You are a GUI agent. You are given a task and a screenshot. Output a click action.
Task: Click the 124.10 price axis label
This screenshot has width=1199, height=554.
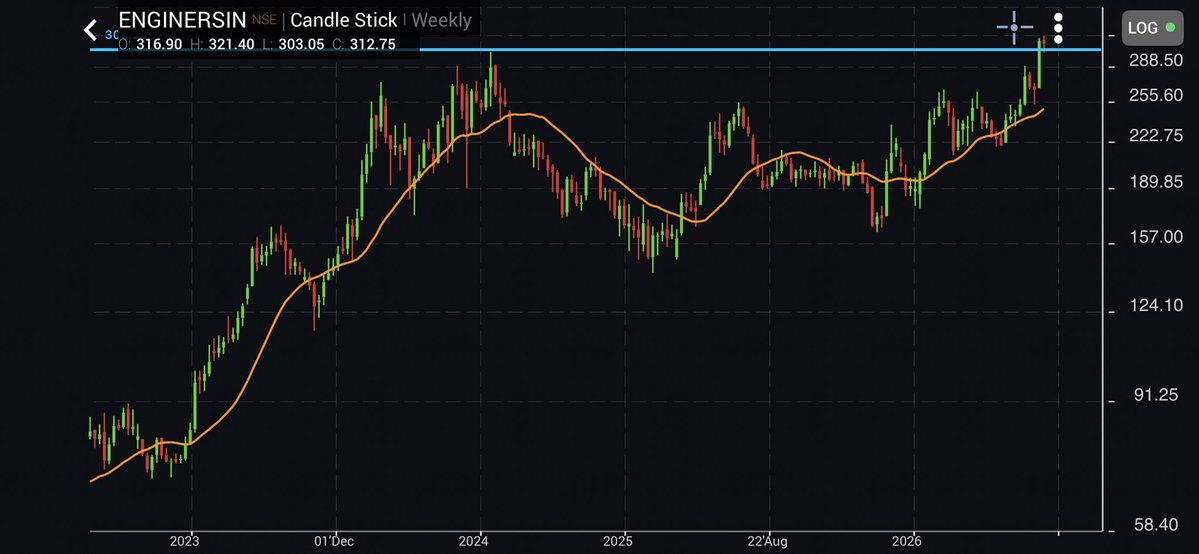[x=1156, y=305]
